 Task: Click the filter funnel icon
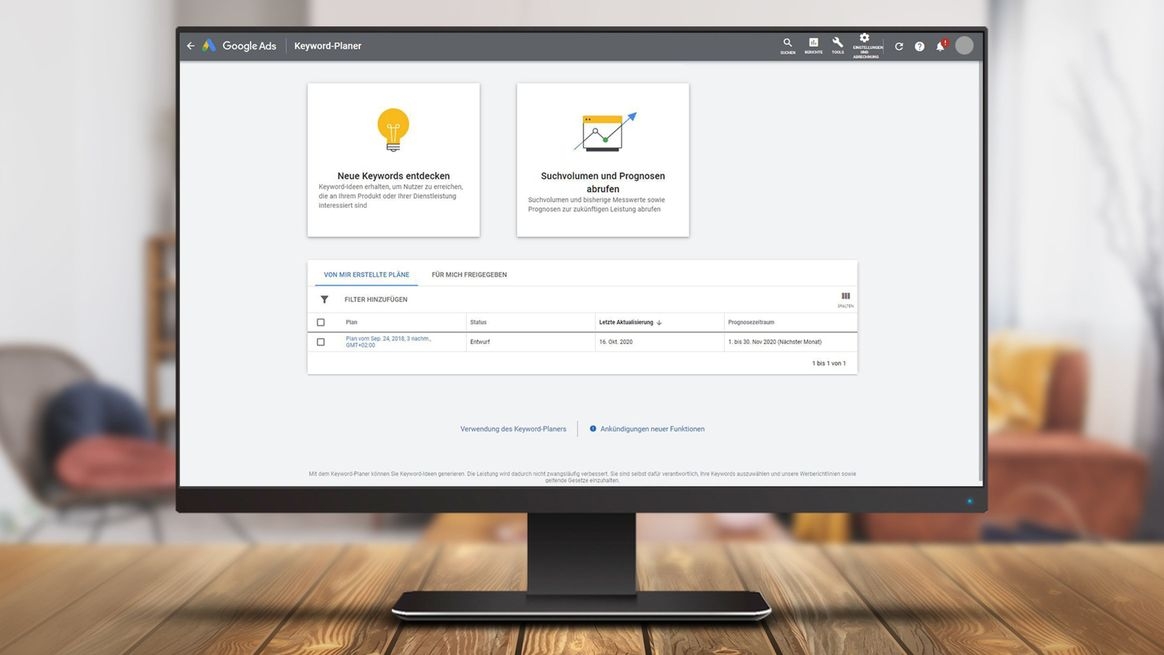[x=324, y=299]
